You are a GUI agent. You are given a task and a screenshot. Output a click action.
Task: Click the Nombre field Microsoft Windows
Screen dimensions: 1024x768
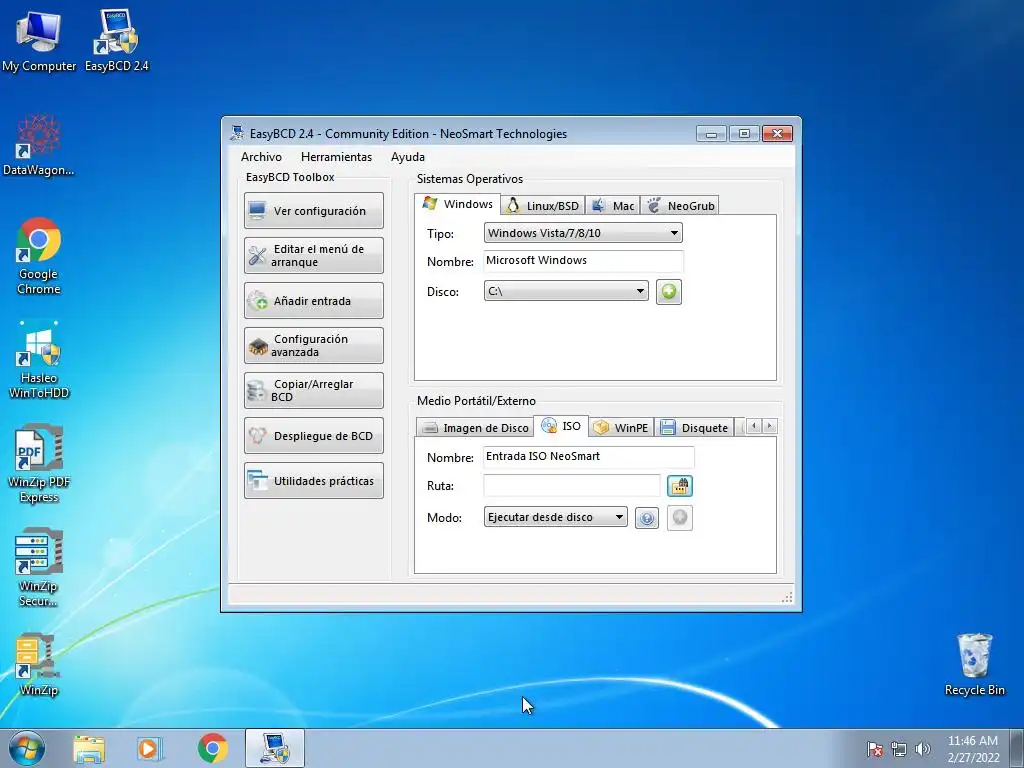click(583, 261)
